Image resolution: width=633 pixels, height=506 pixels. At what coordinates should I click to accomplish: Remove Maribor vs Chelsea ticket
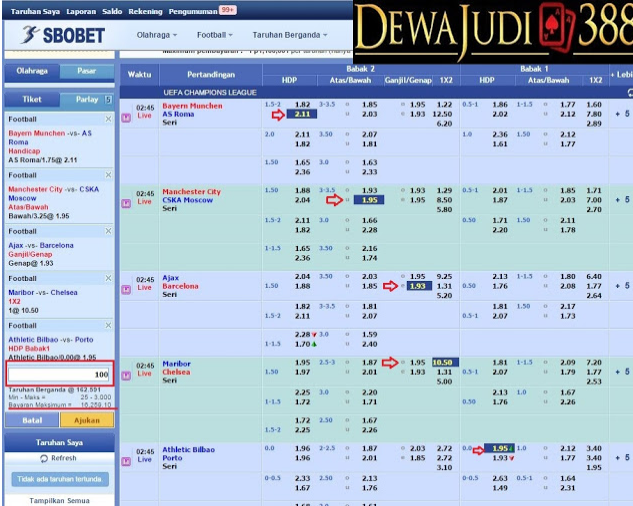108,278
